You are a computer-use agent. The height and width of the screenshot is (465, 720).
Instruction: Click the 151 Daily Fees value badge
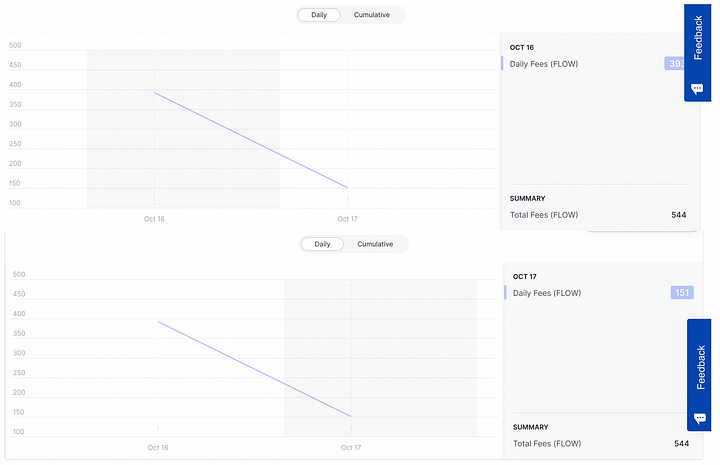coord(682,292)
